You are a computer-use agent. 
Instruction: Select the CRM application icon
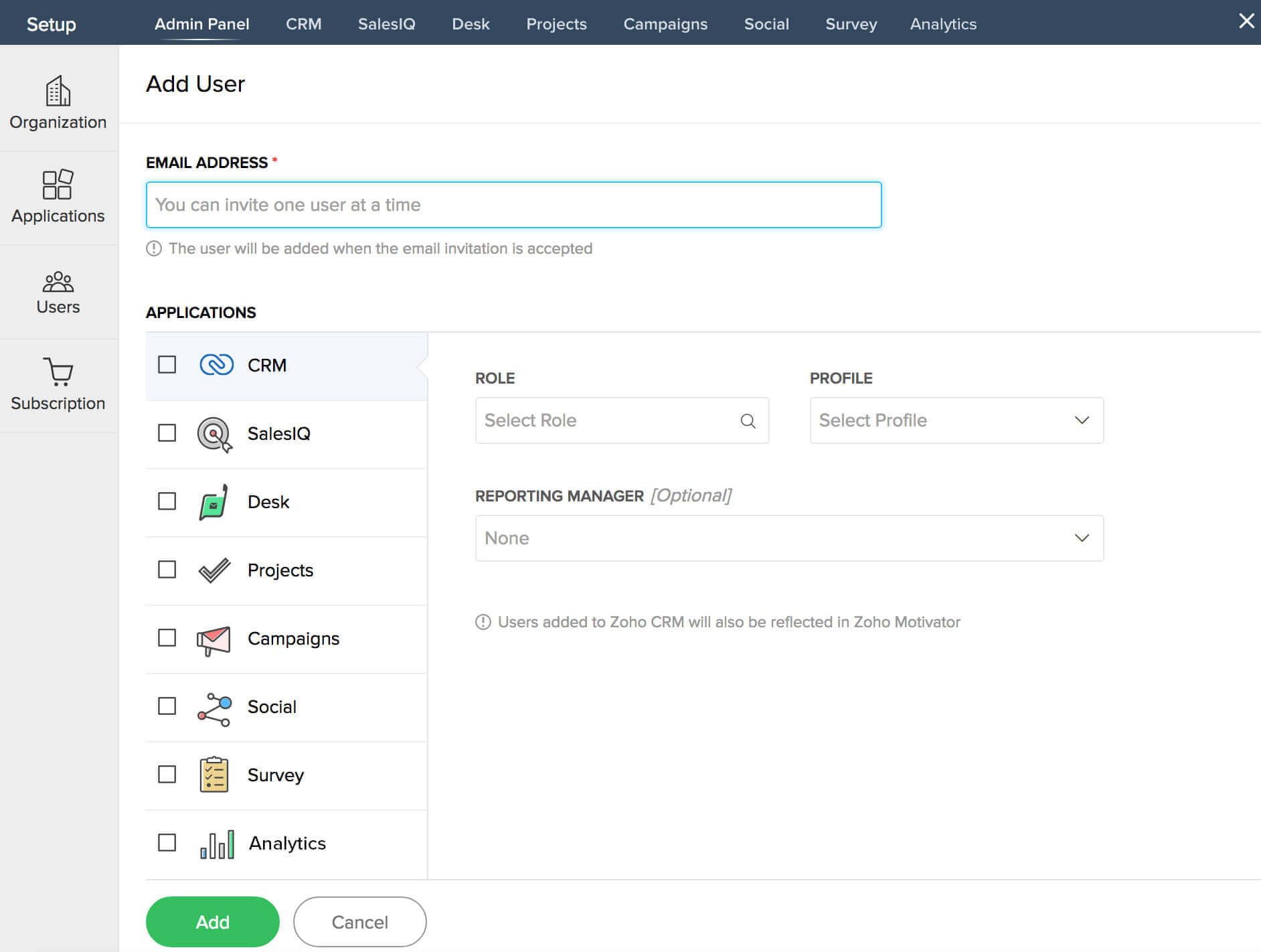(216, 365)
